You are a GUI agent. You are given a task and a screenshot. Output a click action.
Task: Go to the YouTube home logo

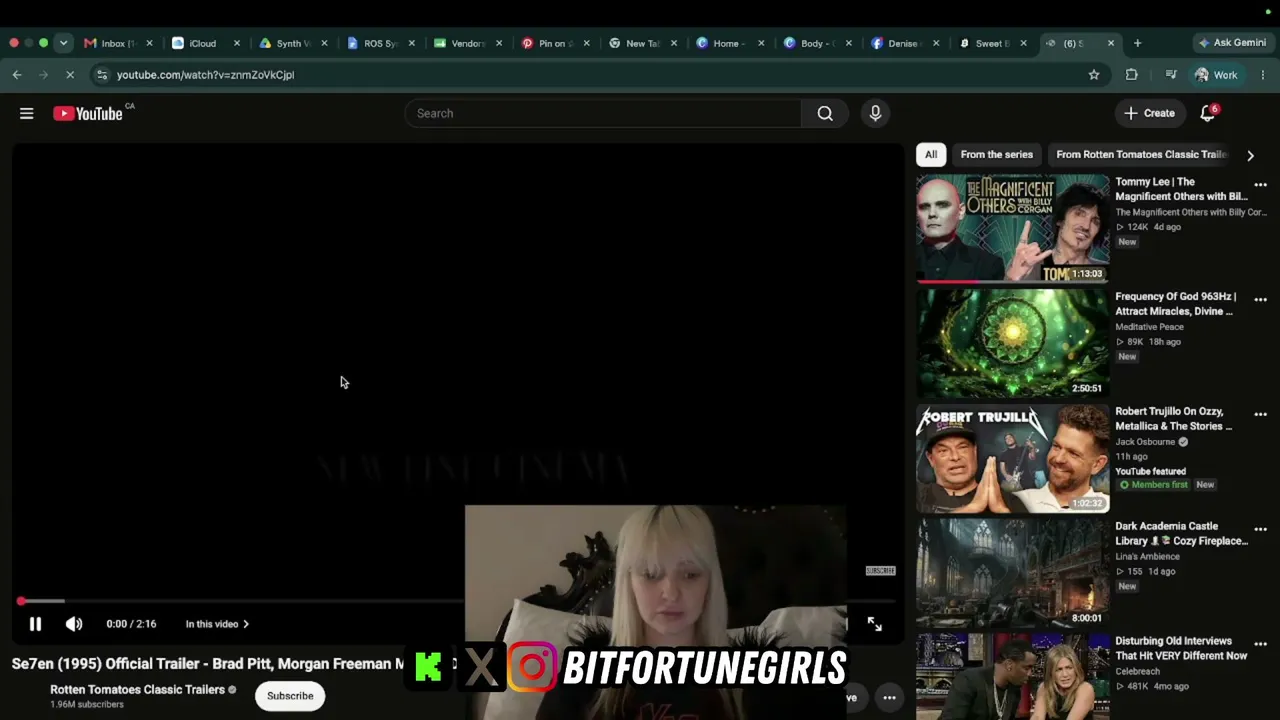point(88,114)
